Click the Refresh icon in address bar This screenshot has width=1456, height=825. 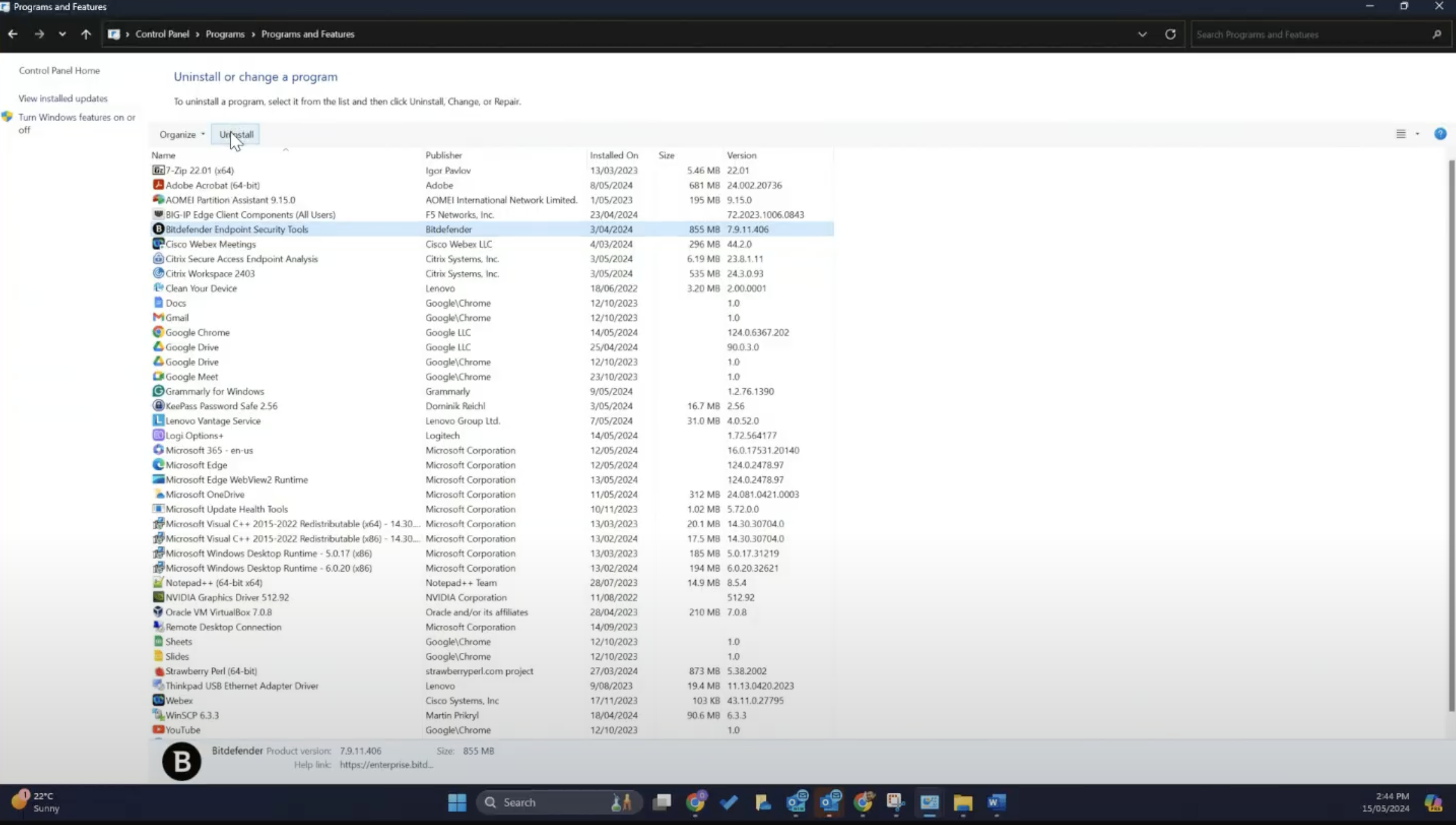pos(1170,34)
